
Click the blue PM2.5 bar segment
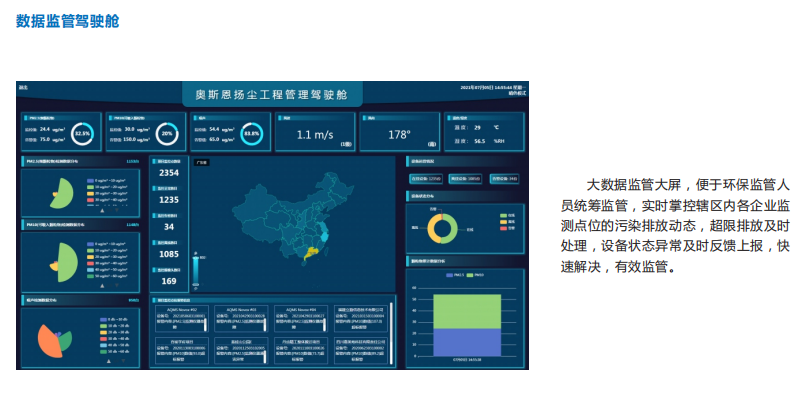[467, 342]
